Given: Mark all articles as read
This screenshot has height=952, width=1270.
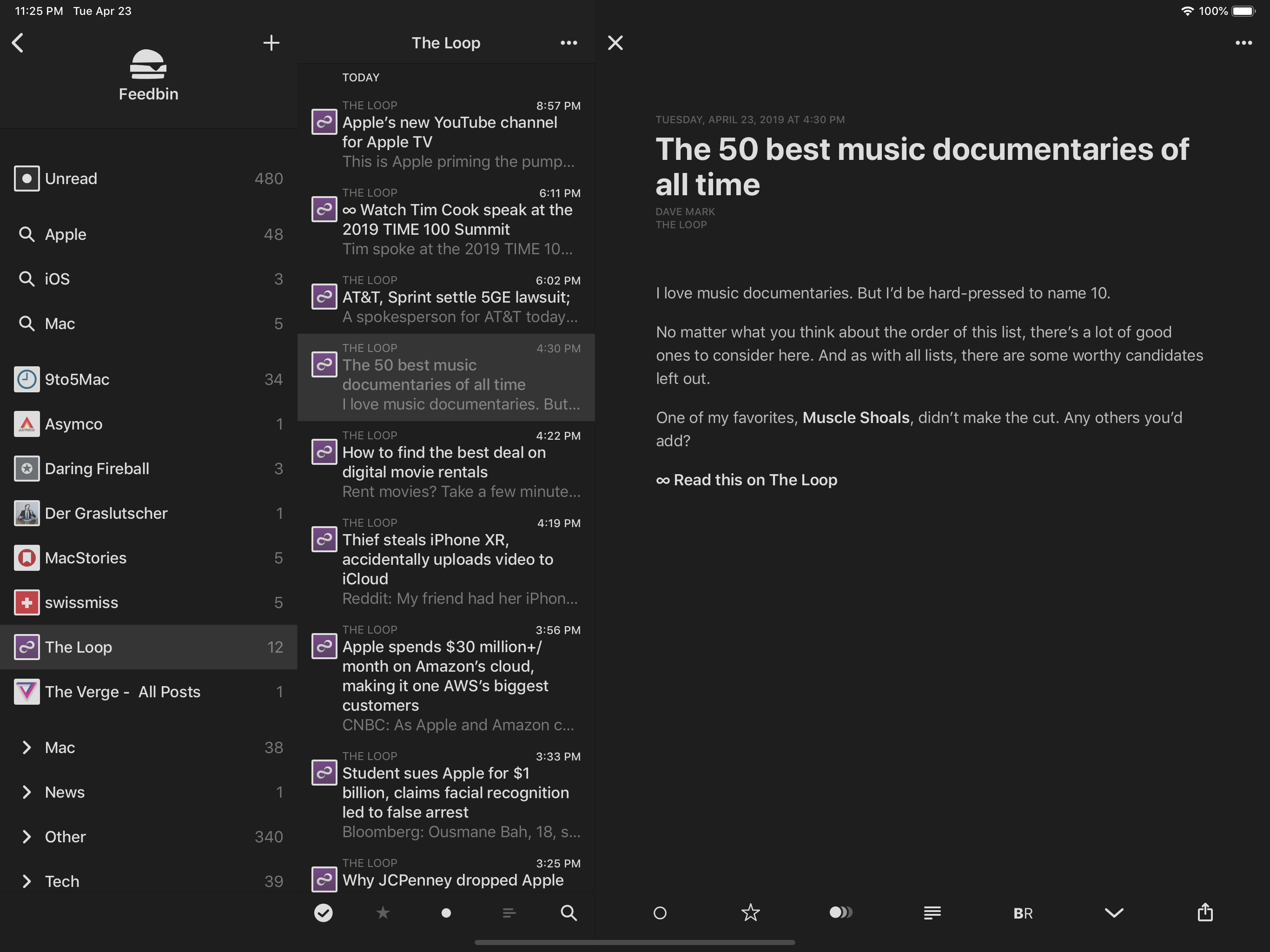Looking at the screenshot, I should coord(324,913).
